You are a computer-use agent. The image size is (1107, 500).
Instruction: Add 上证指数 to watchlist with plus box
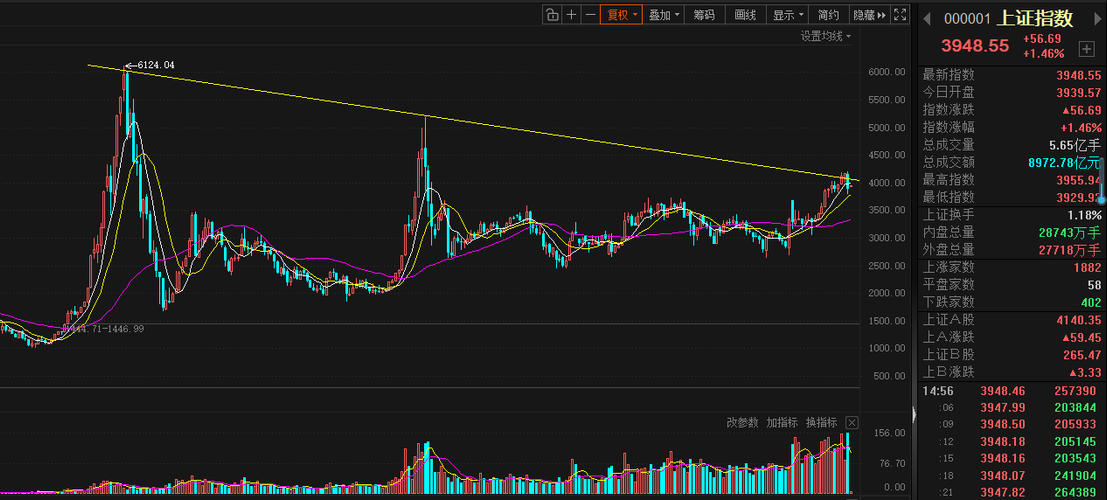click(x=1086, y=49)
